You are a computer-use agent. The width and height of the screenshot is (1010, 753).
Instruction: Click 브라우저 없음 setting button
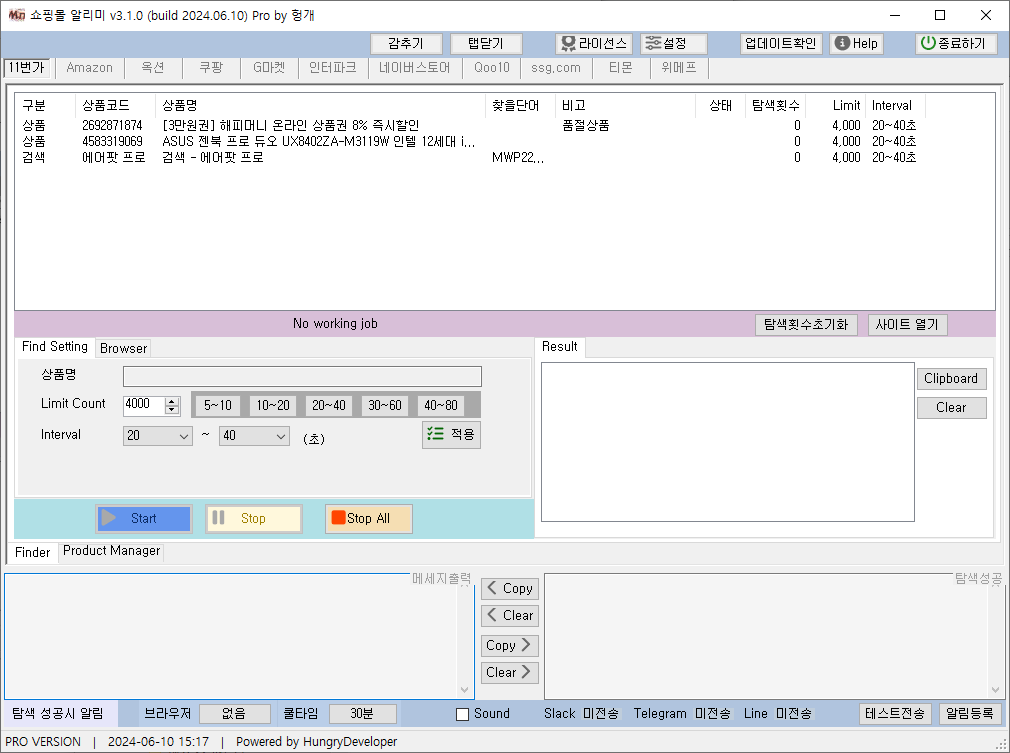click(234, 714)
